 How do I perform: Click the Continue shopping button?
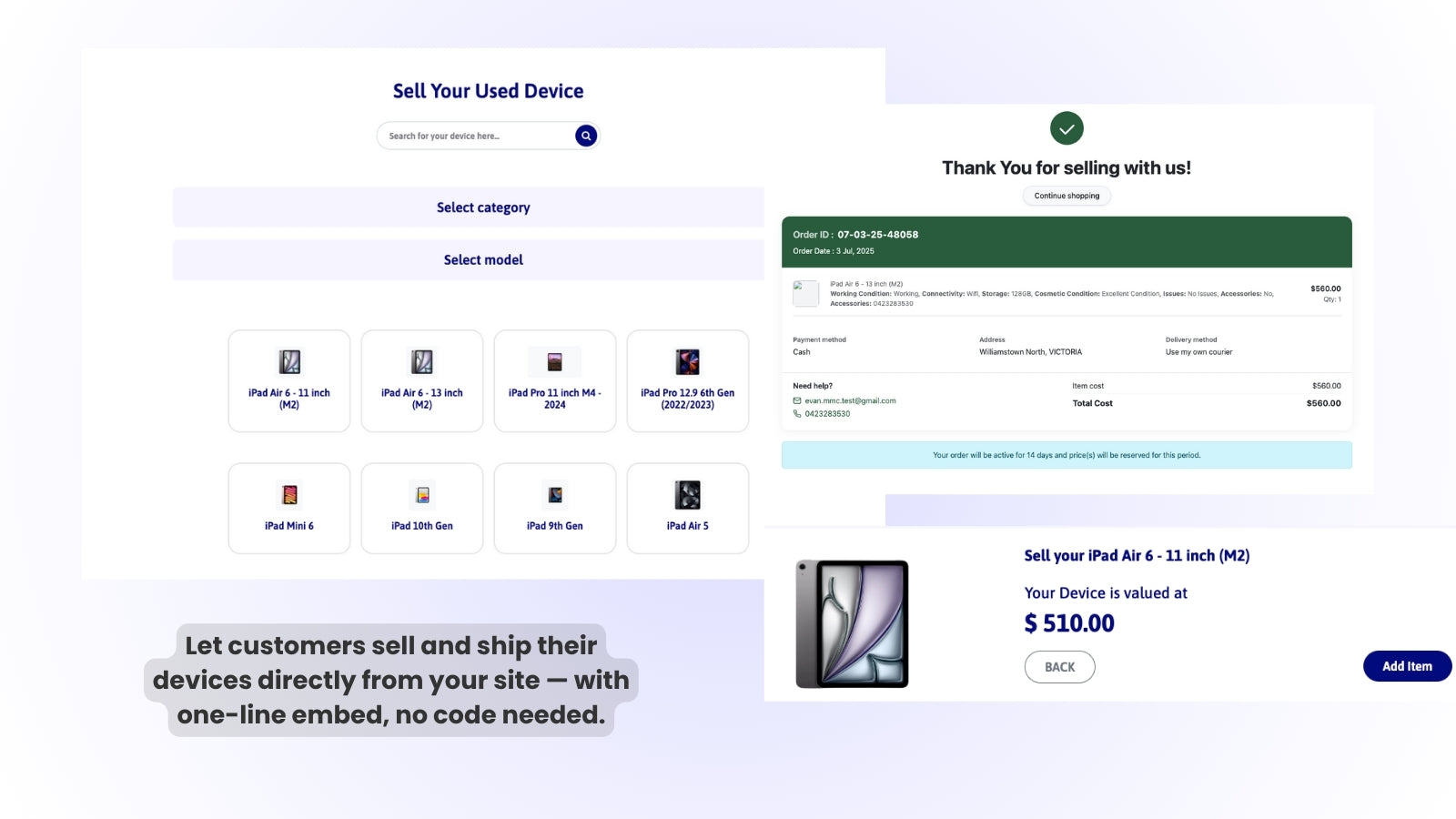1067,196
